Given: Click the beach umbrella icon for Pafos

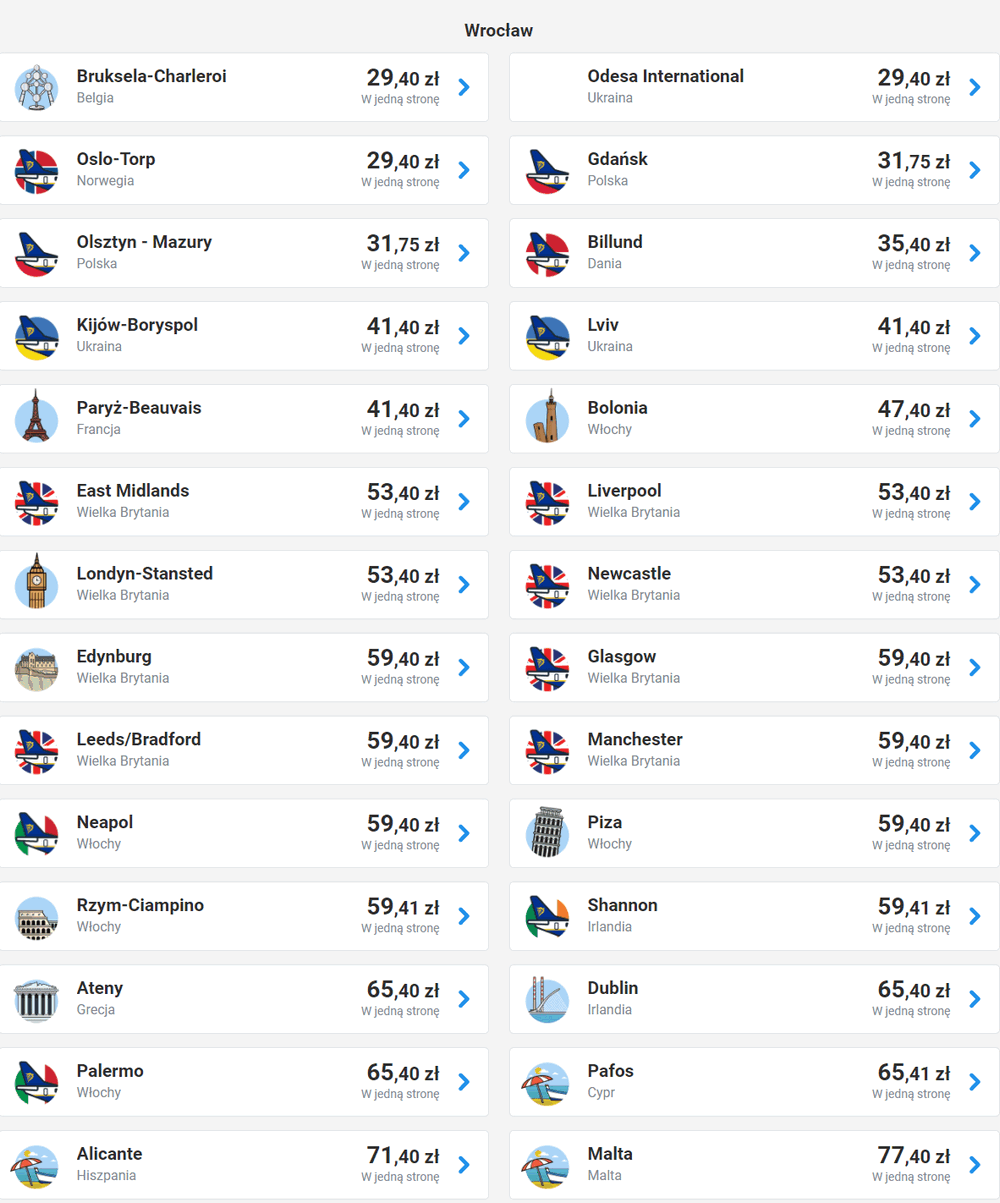Looking at the screenshot, I should pos(548,1083).
